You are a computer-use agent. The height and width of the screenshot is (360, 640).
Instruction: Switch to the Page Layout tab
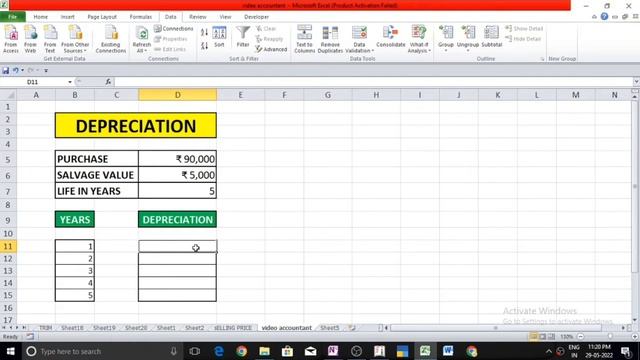[x=102, y=17]
